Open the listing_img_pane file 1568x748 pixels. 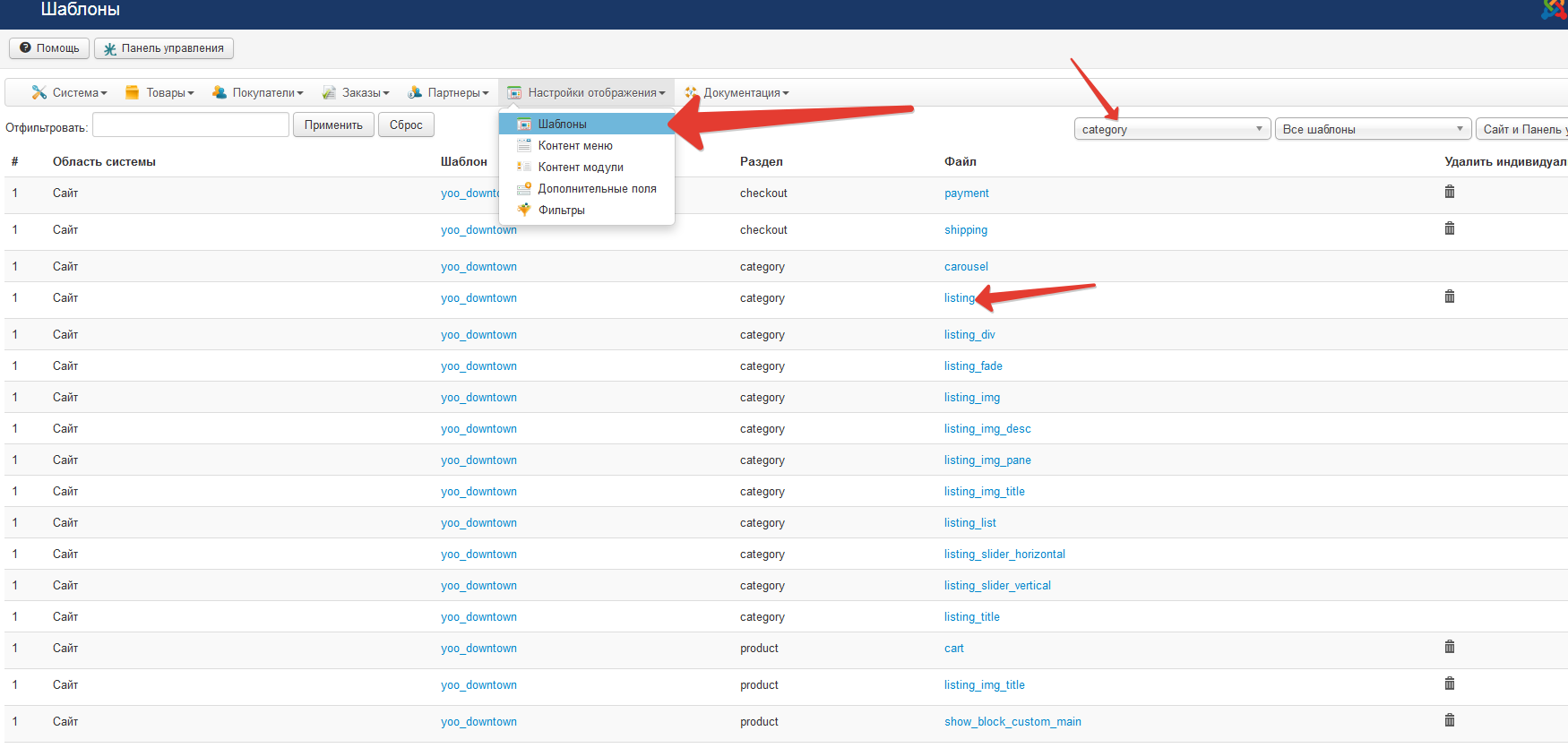(987, 460)
